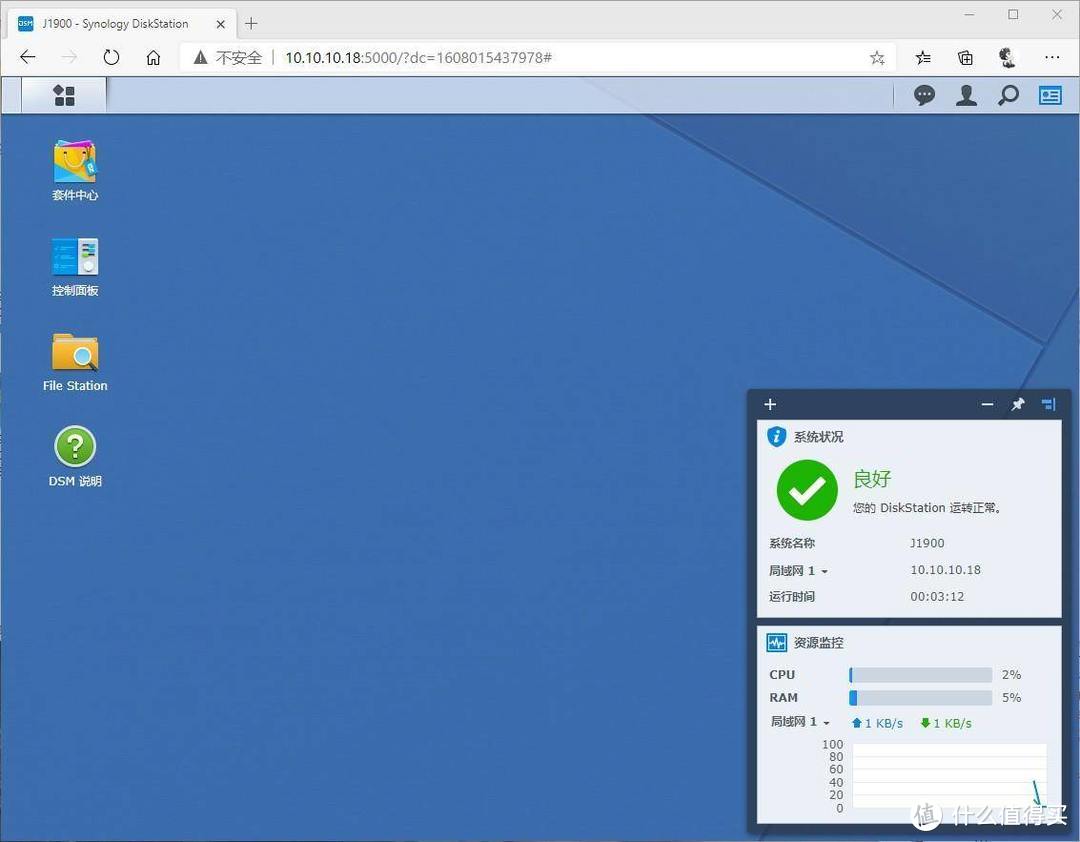The width and height of the screenshot is (1080, 842).
Task: Click RAM 5% value
Action: (1011, 697)
